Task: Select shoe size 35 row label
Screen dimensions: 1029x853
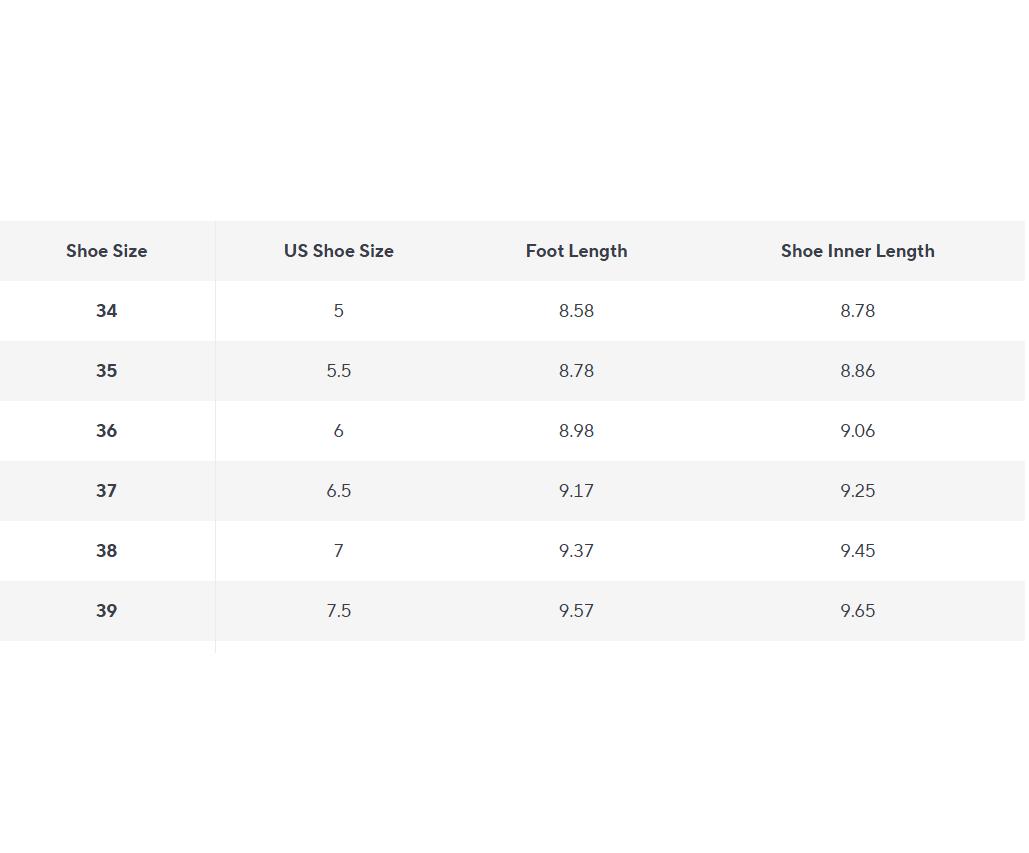Action: pyautogui.click(x=106, y=371)
